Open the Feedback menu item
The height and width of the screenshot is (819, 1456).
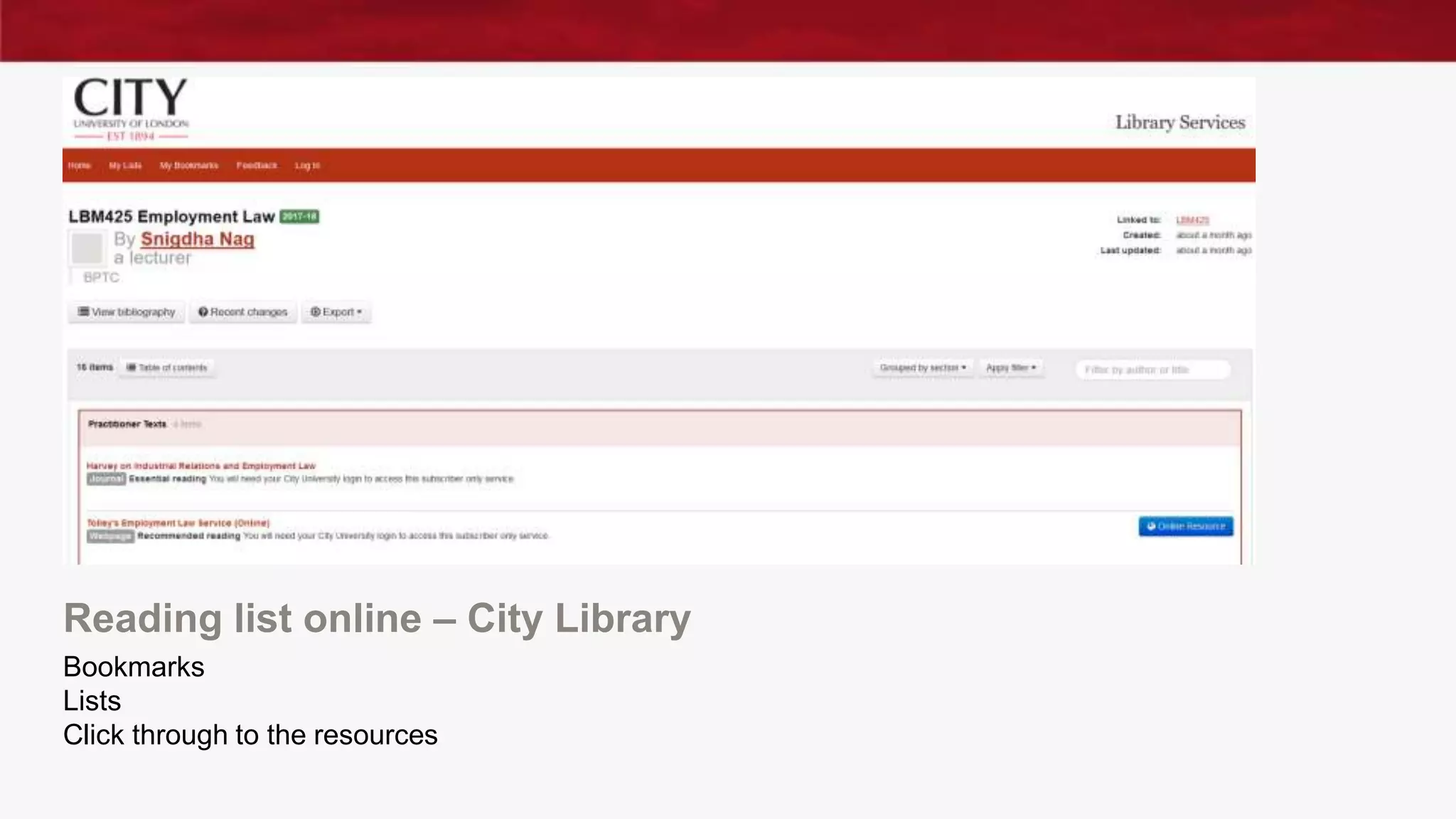257,166
